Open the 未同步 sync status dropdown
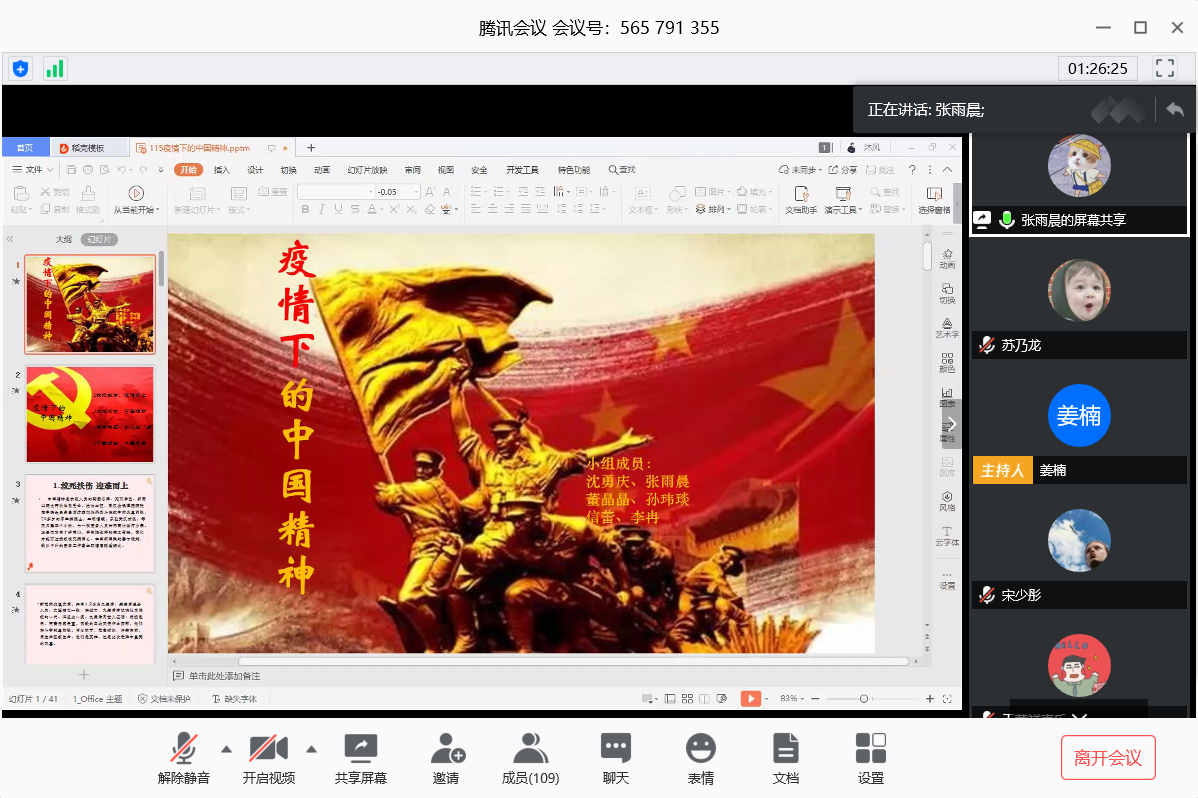 [x=800, y=170]
